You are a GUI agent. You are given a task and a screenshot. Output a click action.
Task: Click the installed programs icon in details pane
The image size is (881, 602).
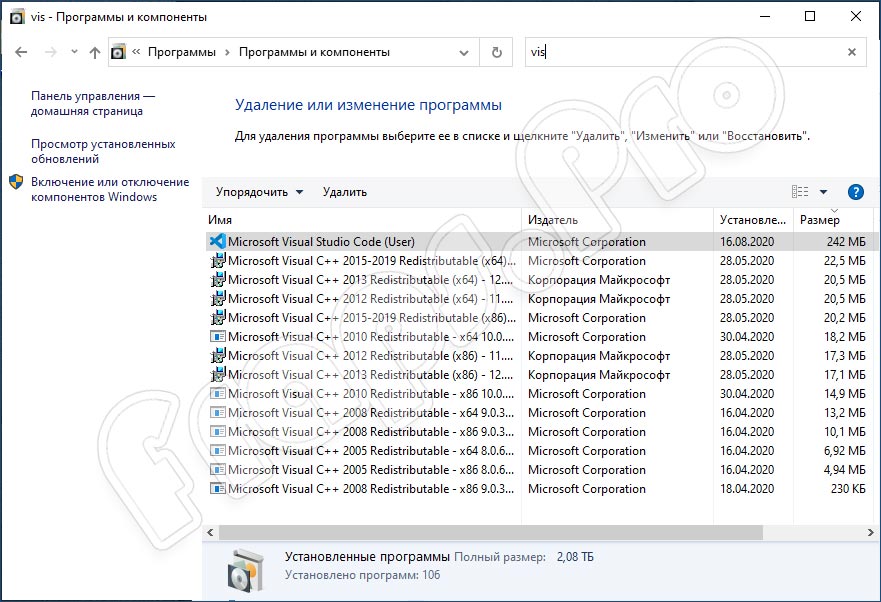tap(246, 571)
